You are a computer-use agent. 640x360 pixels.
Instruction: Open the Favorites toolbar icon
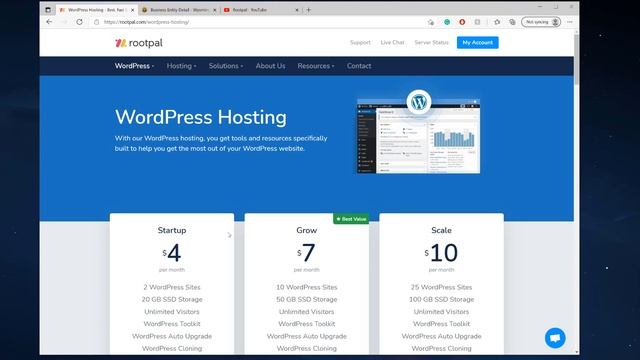click(x=497, y=22)
